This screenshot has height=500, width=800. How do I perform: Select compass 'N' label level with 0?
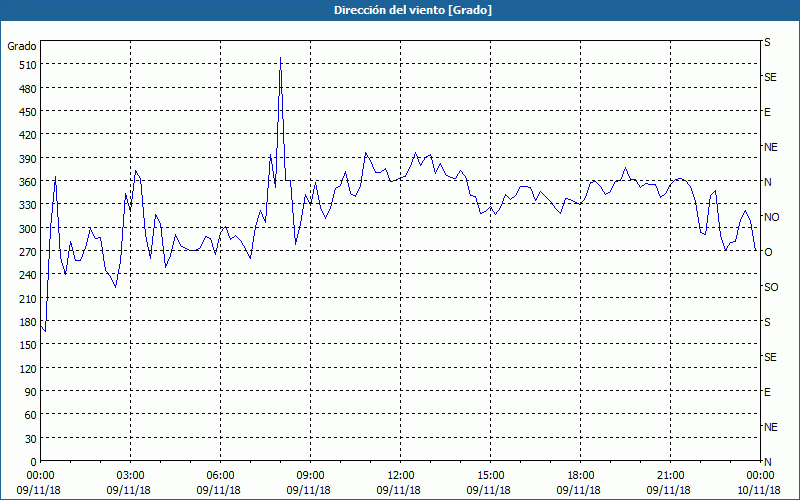pyautogui.click(x=768, y=462)
